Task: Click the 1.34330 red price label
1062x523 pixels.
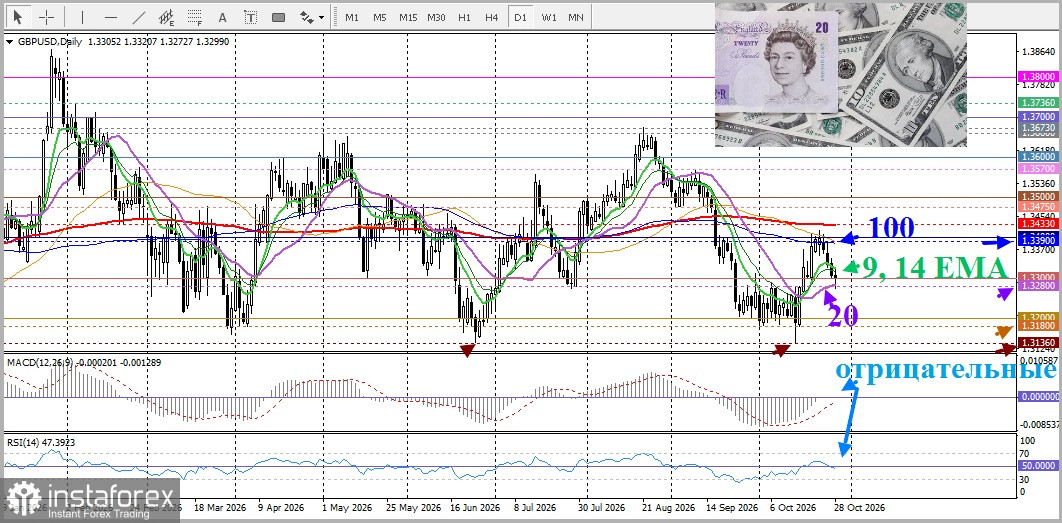Action: 1039,222
